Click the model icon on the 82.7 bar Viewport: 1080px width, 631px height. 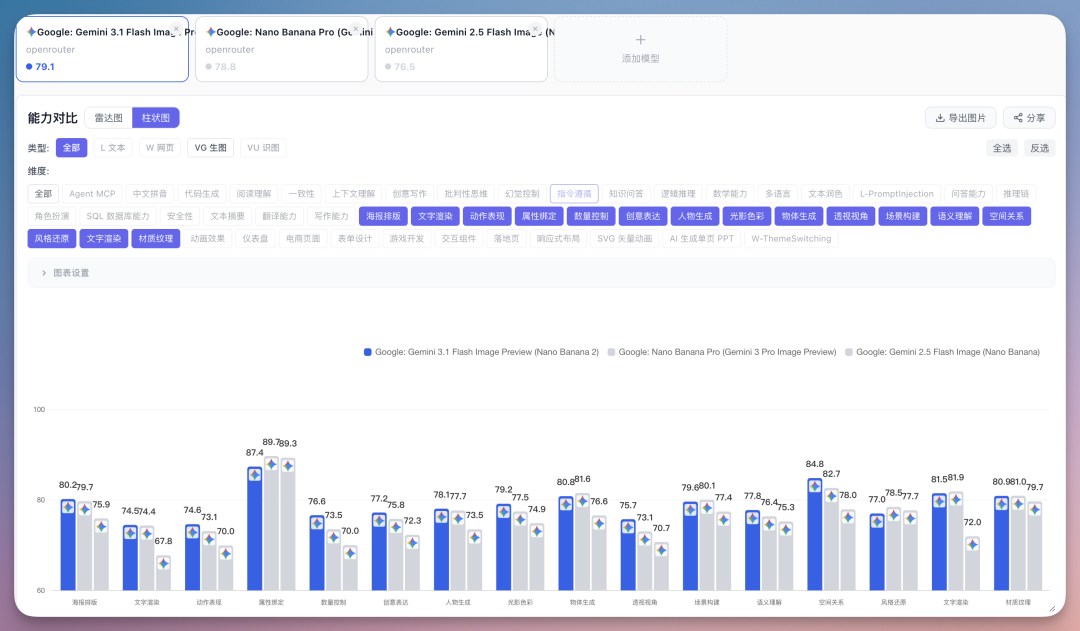pyautogui.click(x=831, y=496)
